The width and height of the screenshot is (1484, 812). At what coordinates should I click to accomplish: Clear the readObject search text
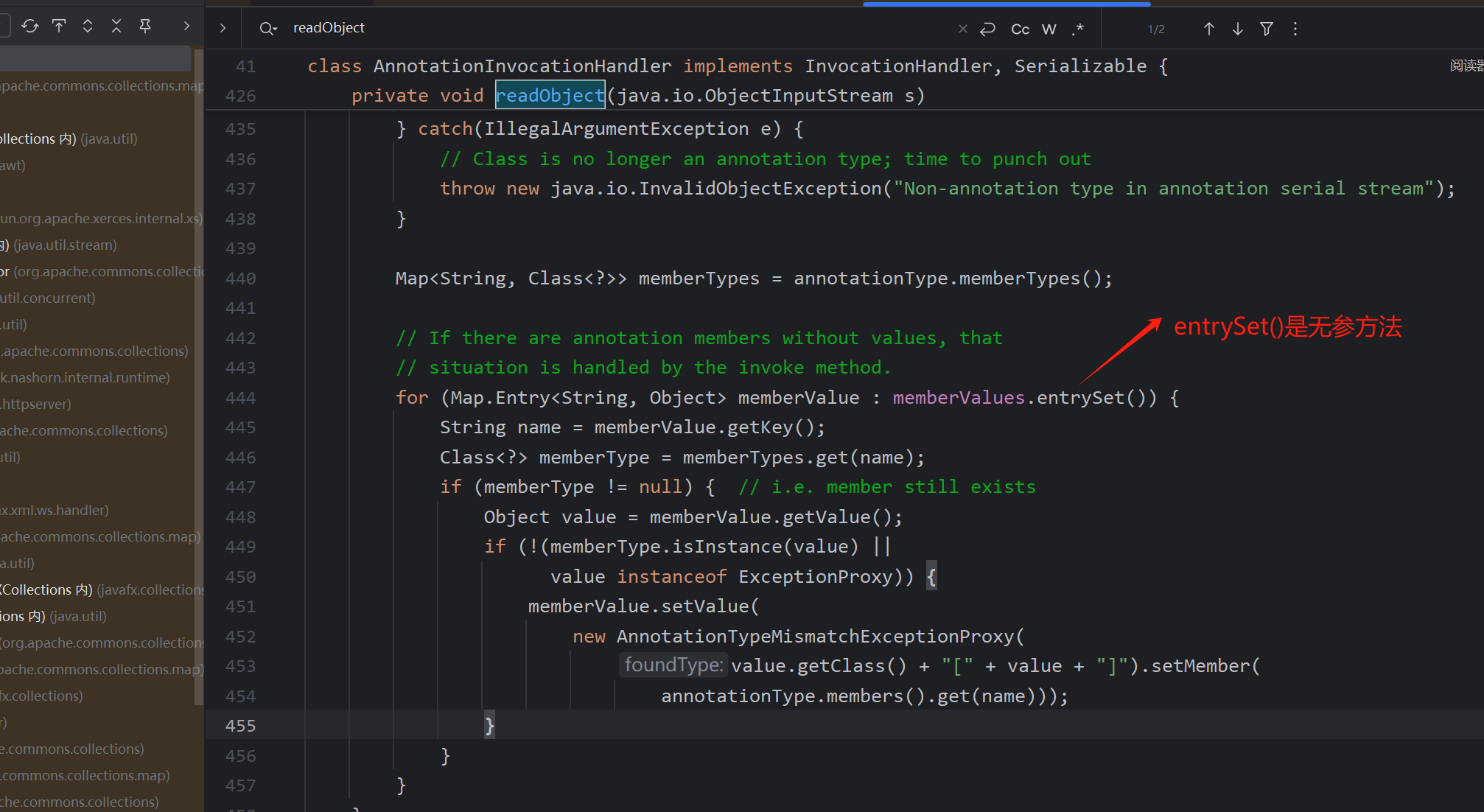coord(962,29)
